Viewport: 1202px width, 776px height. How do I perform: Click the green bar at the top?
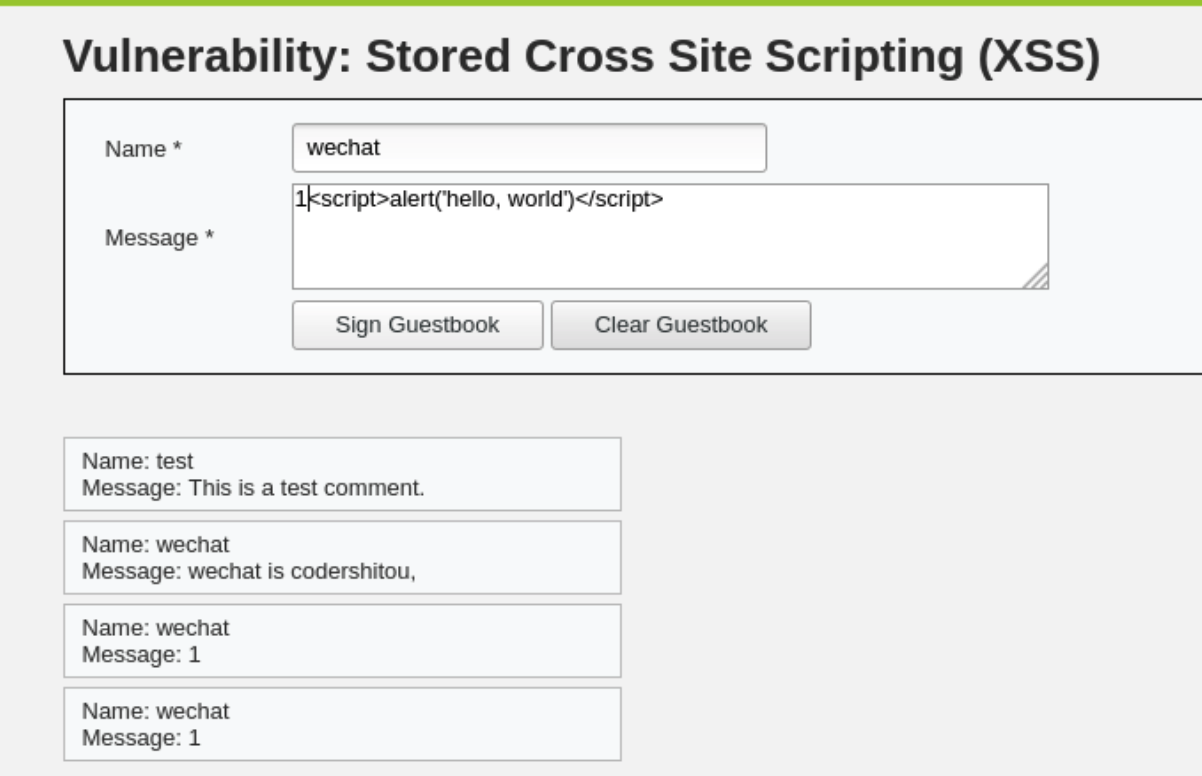(x=600, y=3)
